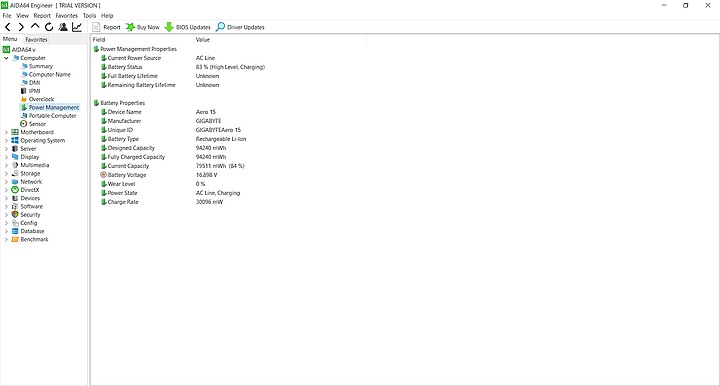The image size is (720, 386).
Task: Expand the Storage tree node
Action: (6, 173)
